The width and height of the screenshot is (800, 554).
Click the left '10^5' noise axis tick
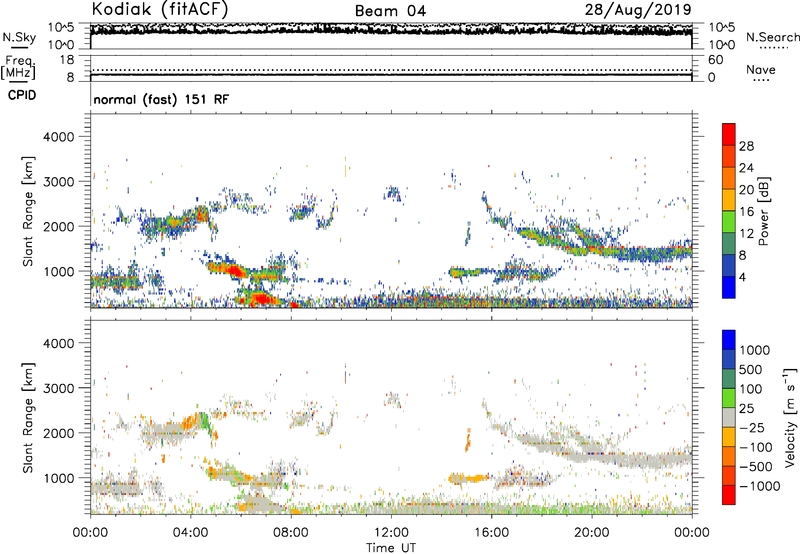pos(61,27)
